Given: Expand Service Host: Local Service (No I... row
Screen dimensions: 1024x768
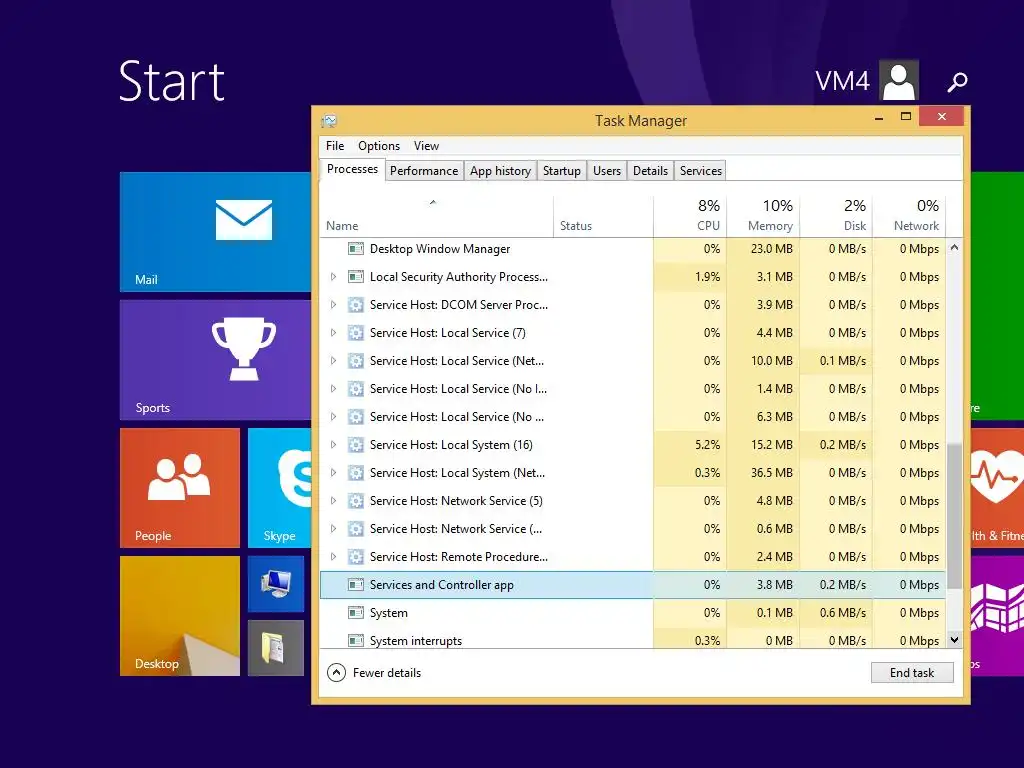Looking at the screenshot, I should point(333,389).
